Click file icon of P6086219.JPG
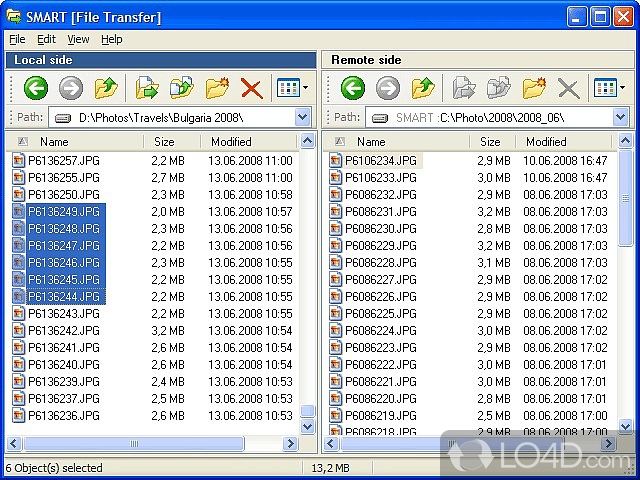This screenshot has width=640, height=480. (336, 416)
